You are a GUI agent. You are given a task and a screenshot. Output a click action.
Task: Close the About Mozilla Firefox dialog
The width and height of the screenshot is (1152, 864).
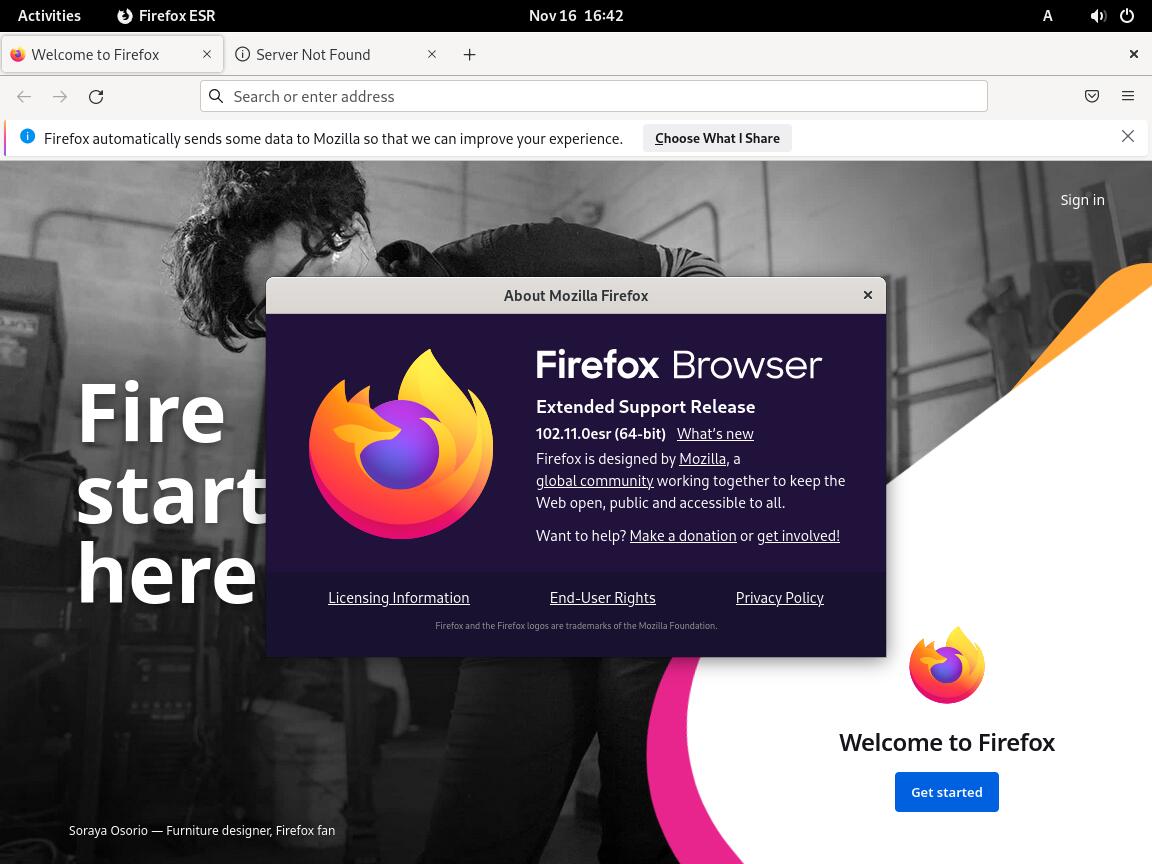click(x=868, y=295)
